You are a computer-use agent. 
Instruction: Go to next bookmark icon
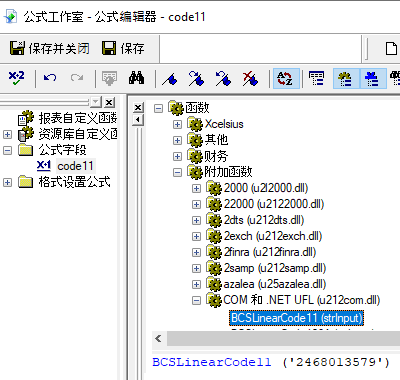pyautogui.click(x=196, y=79)
